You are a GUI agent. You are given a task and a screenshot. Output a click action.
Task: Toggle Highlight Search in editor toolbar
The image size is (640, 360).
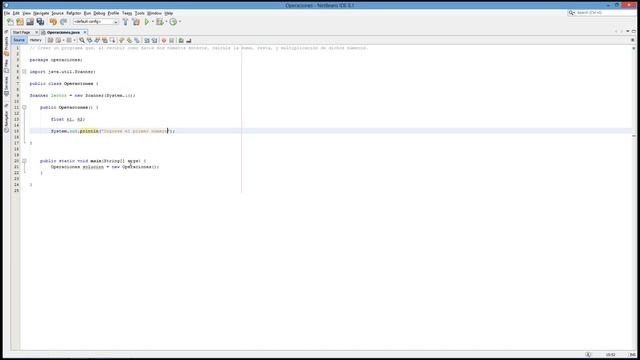point(105,40)
